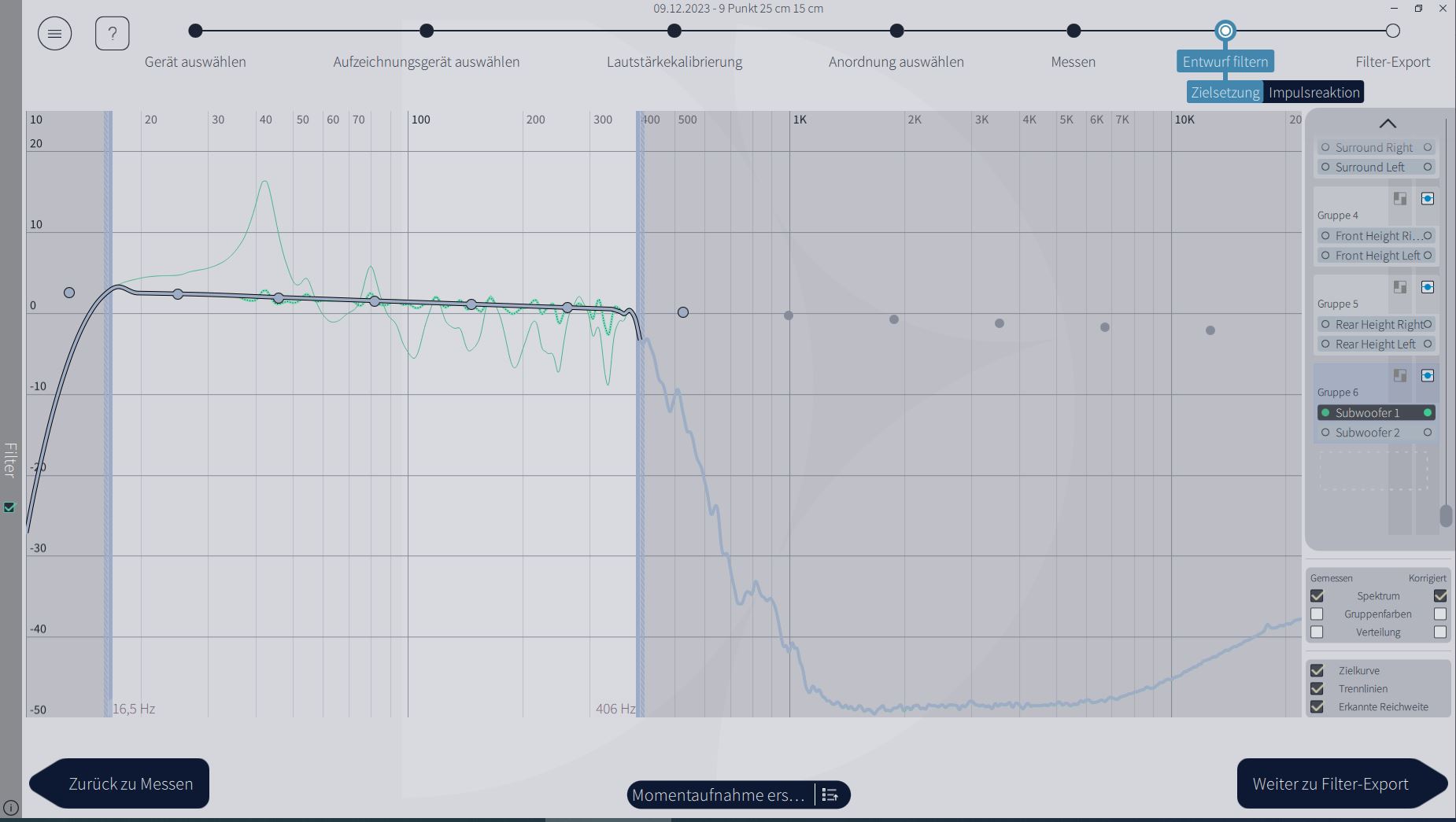
Task: Select Subwoofer 2 channel
Action: coord(1377,432)
